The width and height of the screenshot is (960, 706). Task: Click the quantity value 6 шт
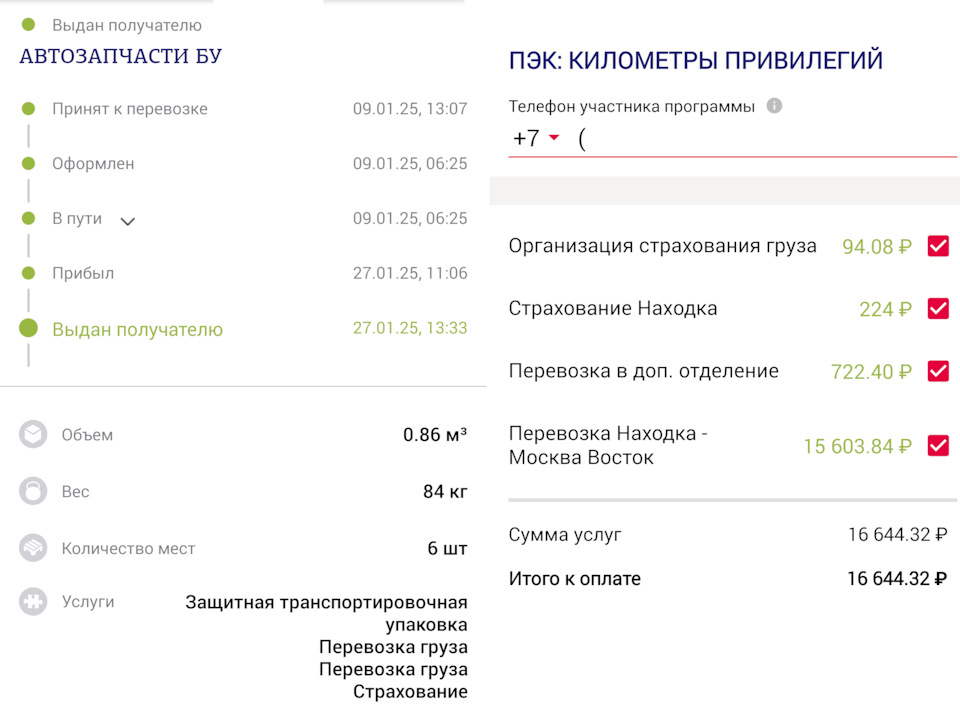447,548
